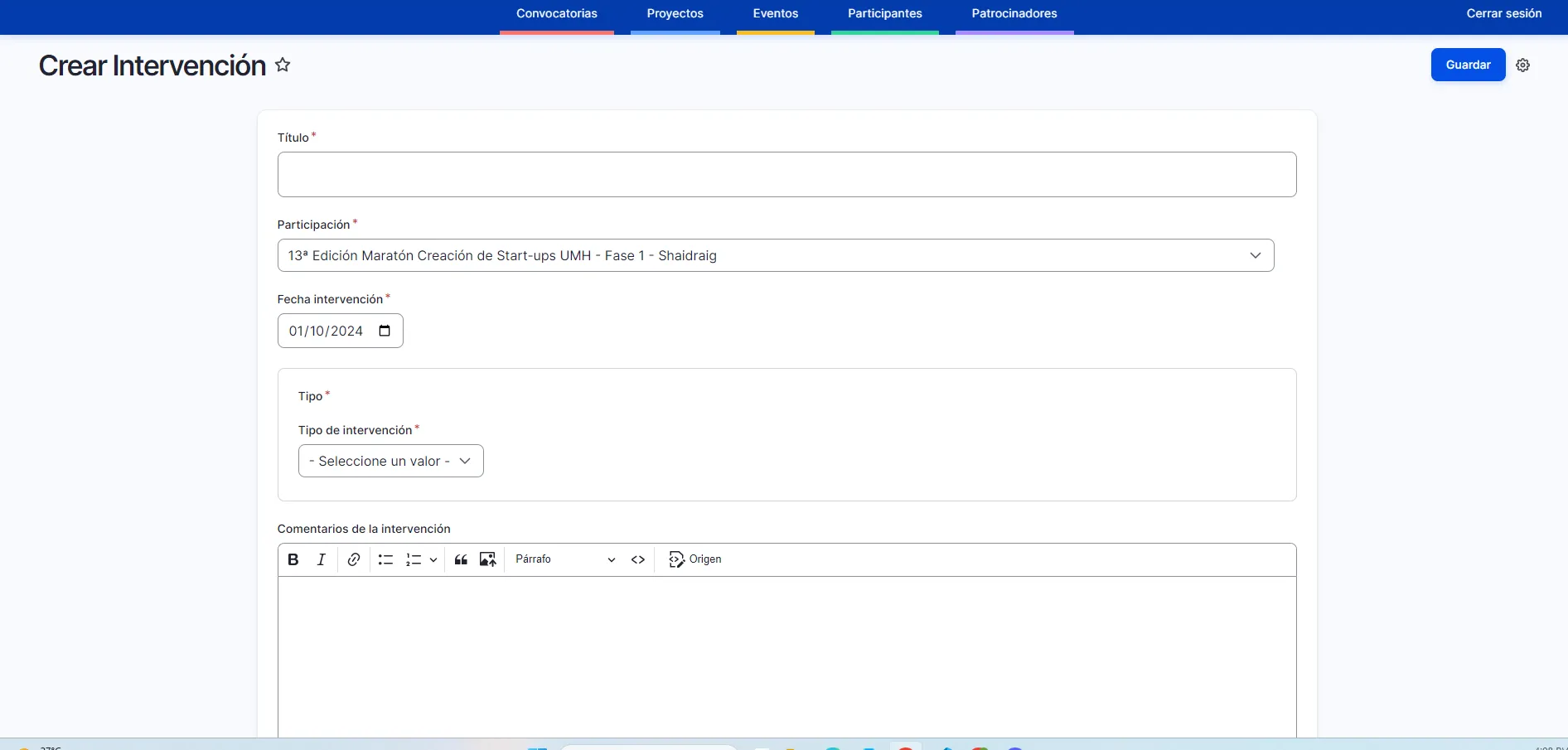The width and height of the screenshot is (1568, 750).
Task: Toggle Origen source editing mode
Action: (695, 559)
